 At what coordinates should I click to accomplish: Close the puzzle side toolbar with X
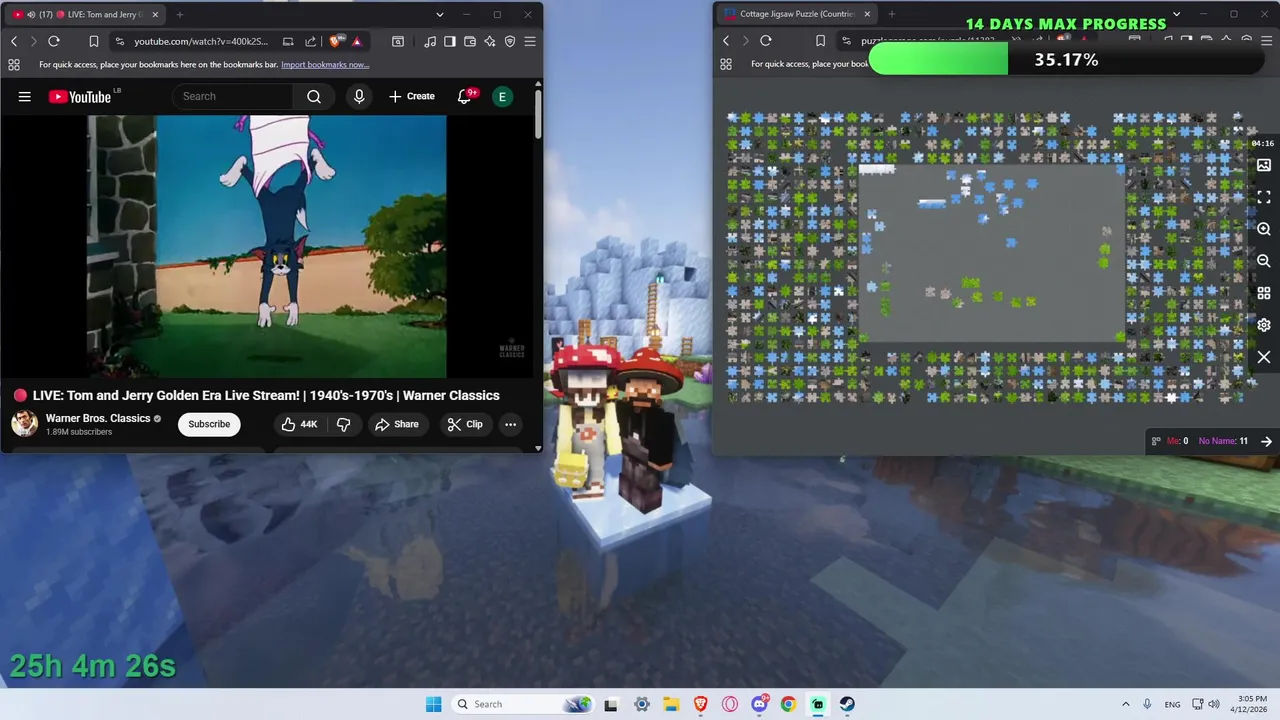point(1264,357)
